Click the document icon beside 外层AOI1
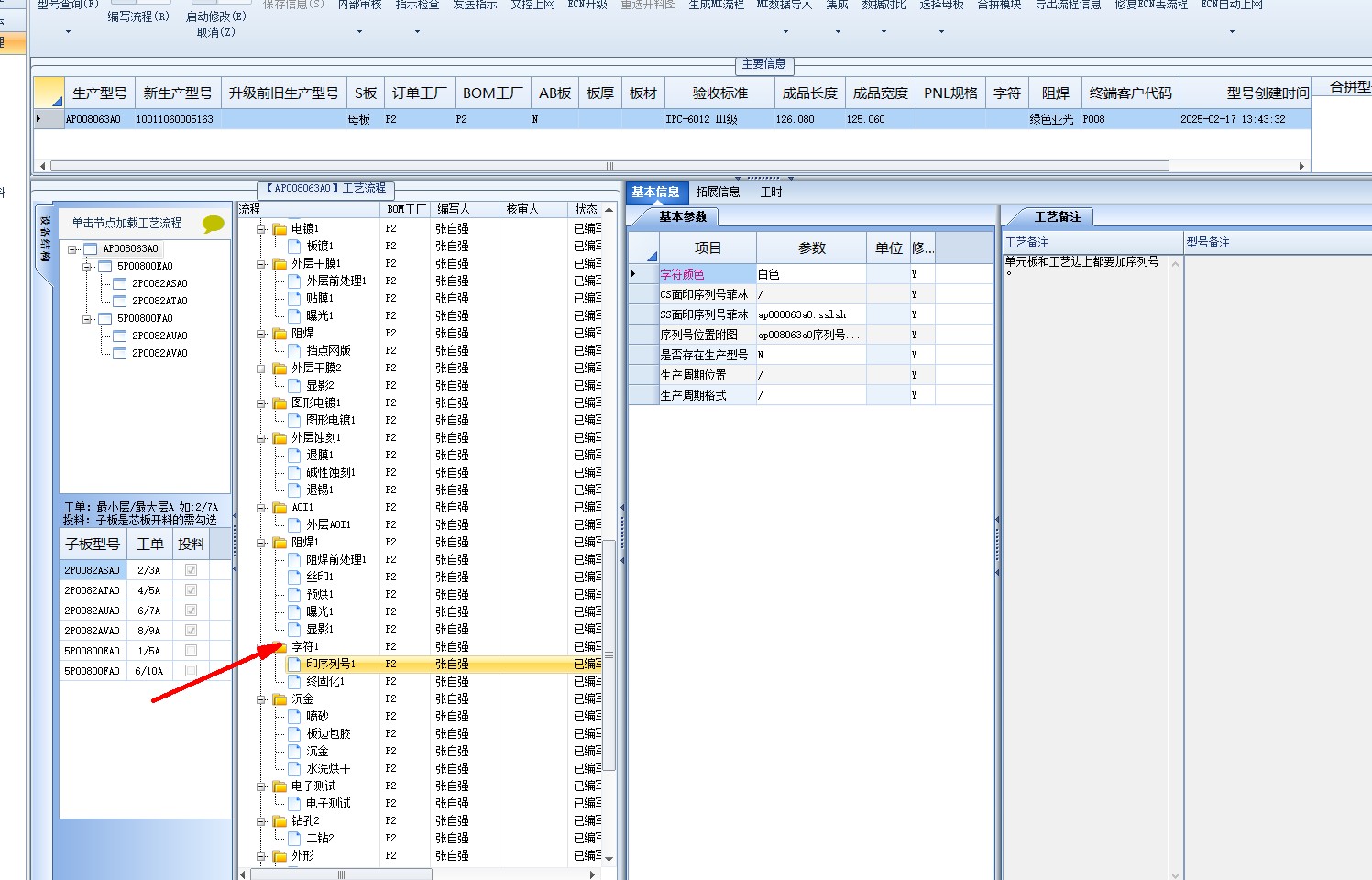The width and height of the screenshot is (1372, 880). [294, 524]
